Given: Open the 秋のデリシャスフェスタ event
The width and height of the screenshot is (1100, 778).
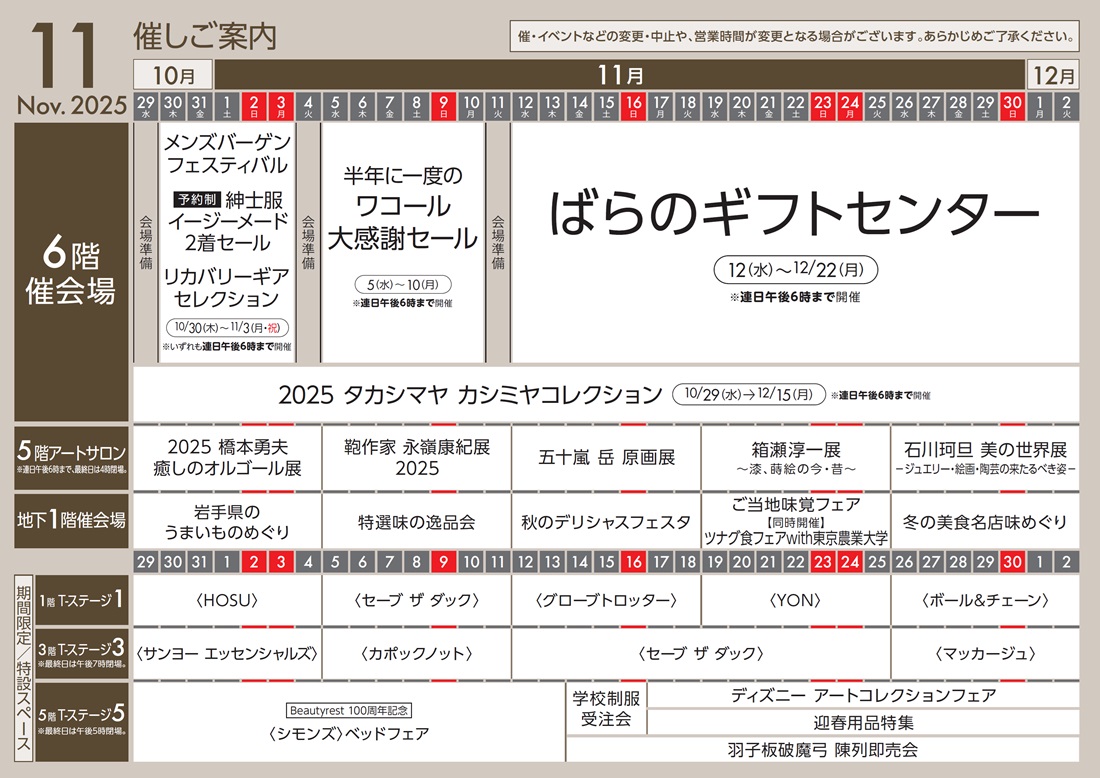Looking at the screenshot, I should (x=606, y=522).
